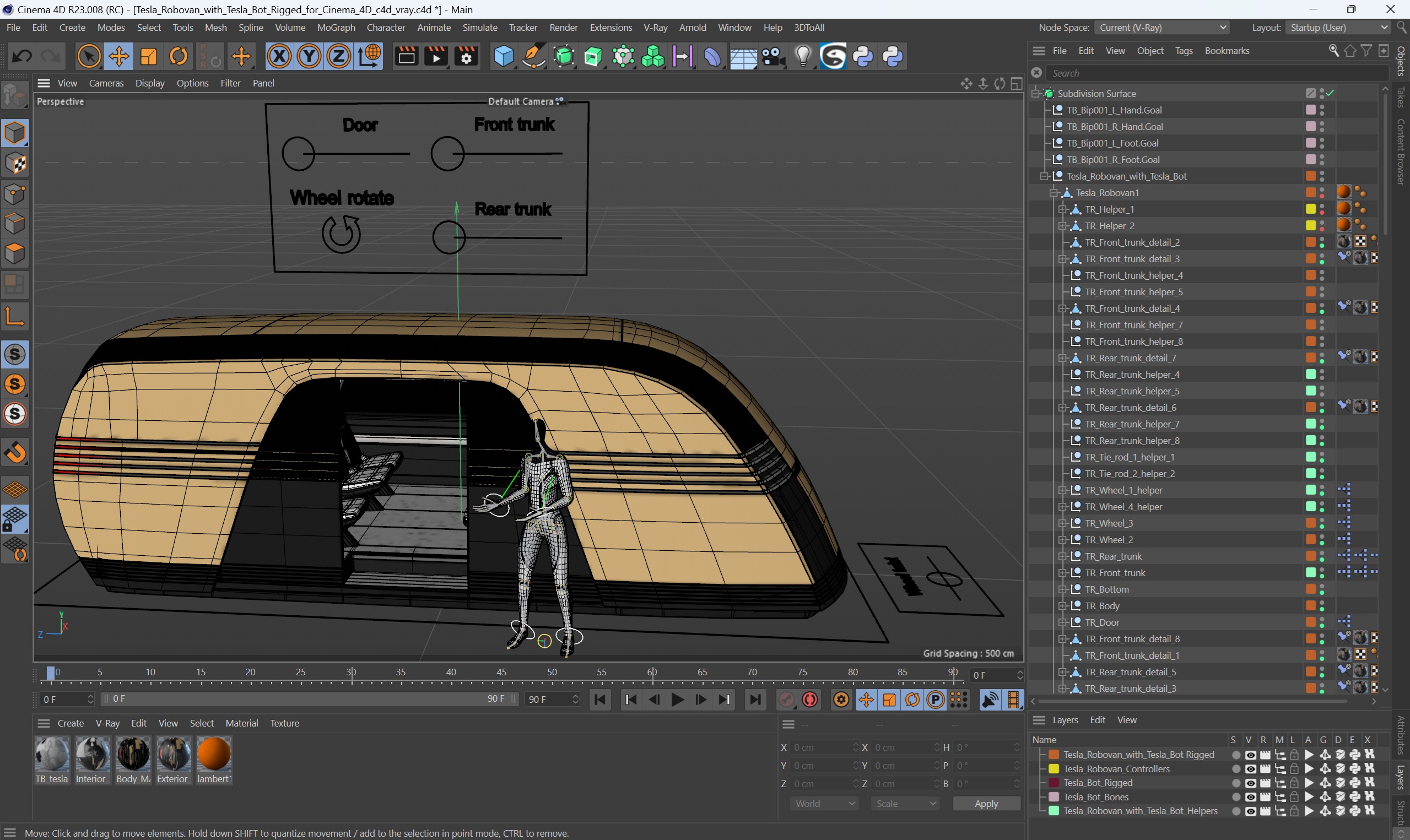Open the Node Space dropdown
Image resolution: width=1410 pixels, height=840 pixels.
[1162, 27]
